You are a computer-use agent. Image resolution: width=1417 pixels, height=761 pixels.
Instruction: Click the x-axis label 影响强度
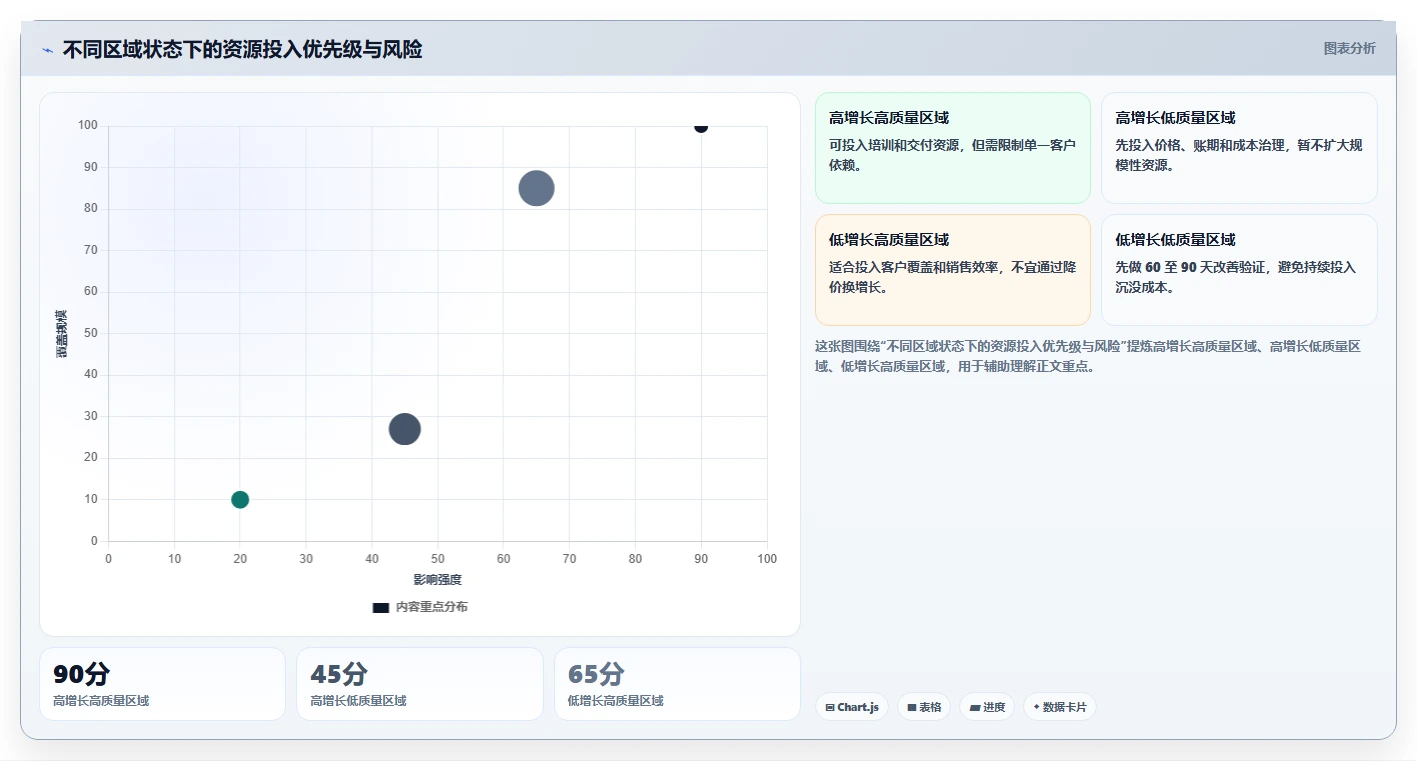coord(438,580)
